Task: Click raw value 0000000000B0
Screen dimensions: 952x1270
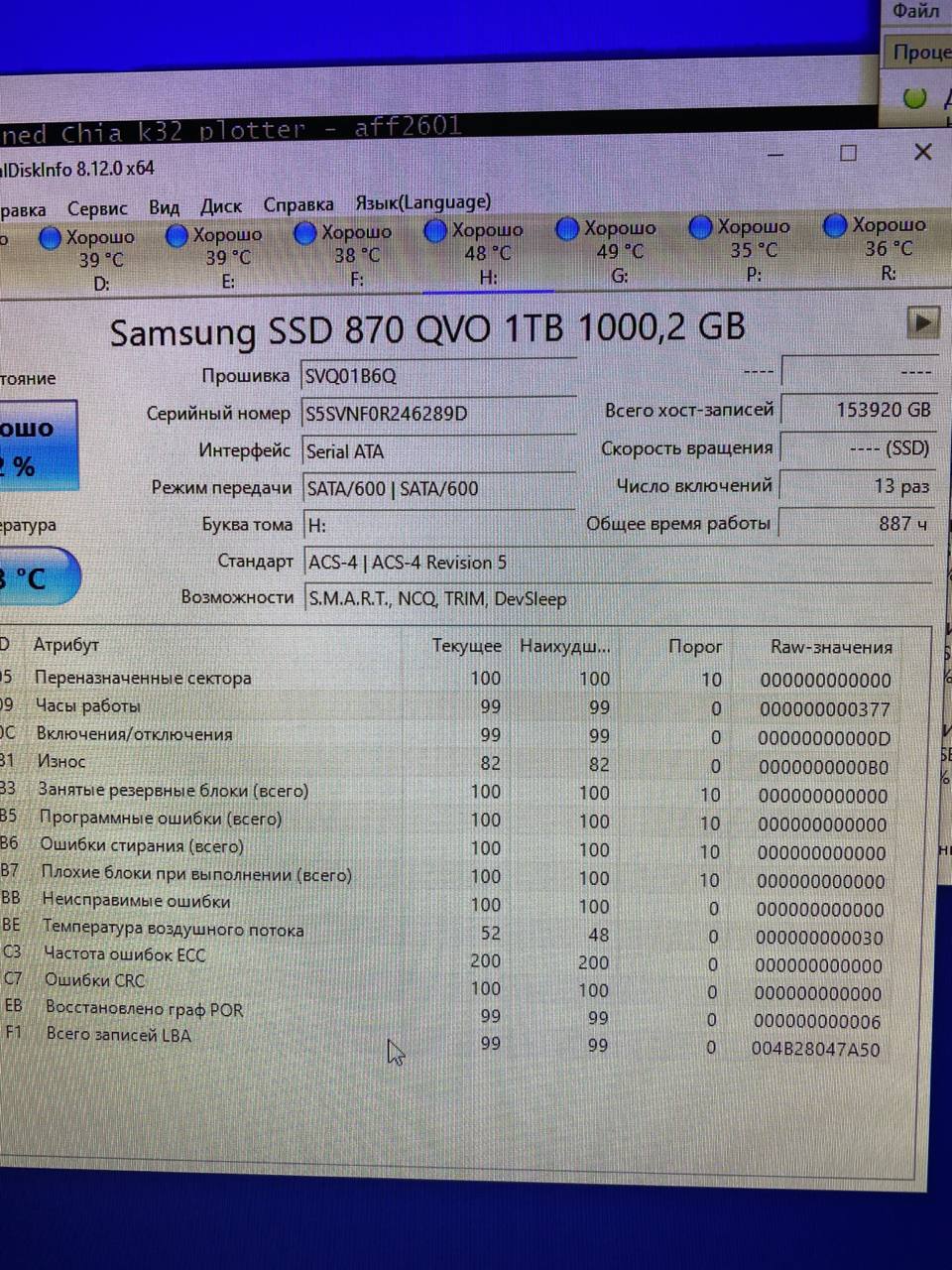Action: [x=824, y=767]
